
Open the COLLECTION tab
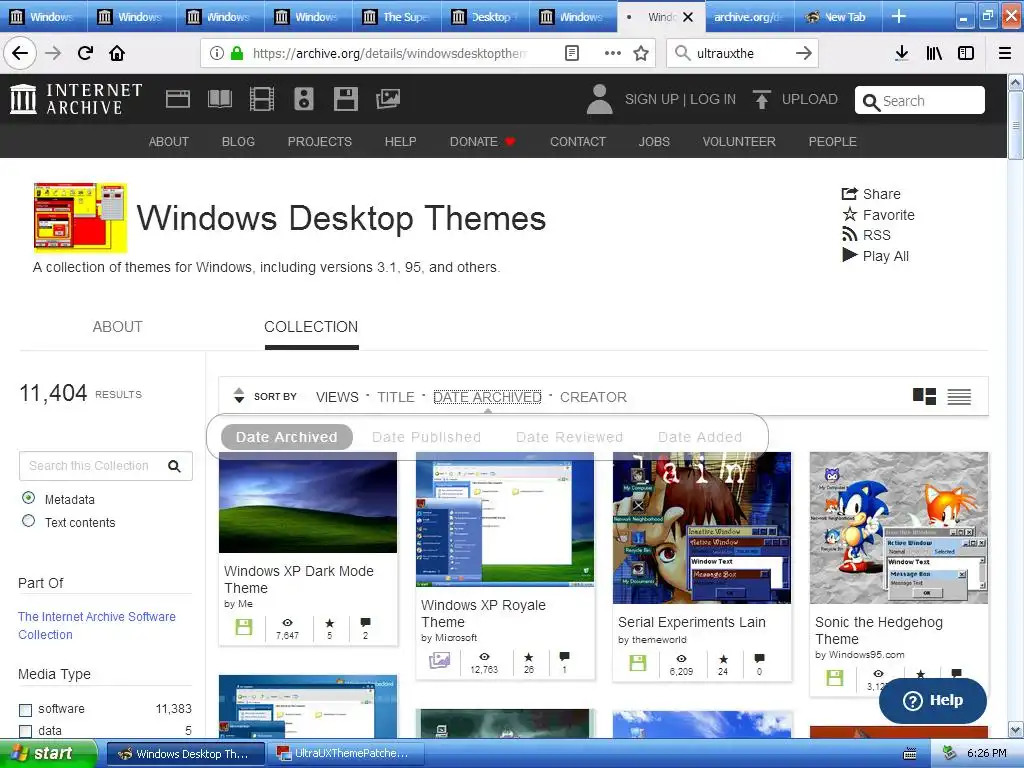click(x=311, y=327)
